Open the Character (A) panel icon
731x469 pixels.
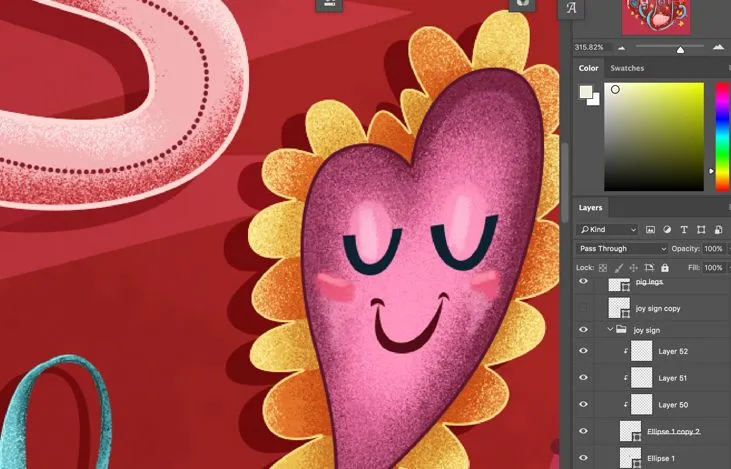tap(571, 8)
